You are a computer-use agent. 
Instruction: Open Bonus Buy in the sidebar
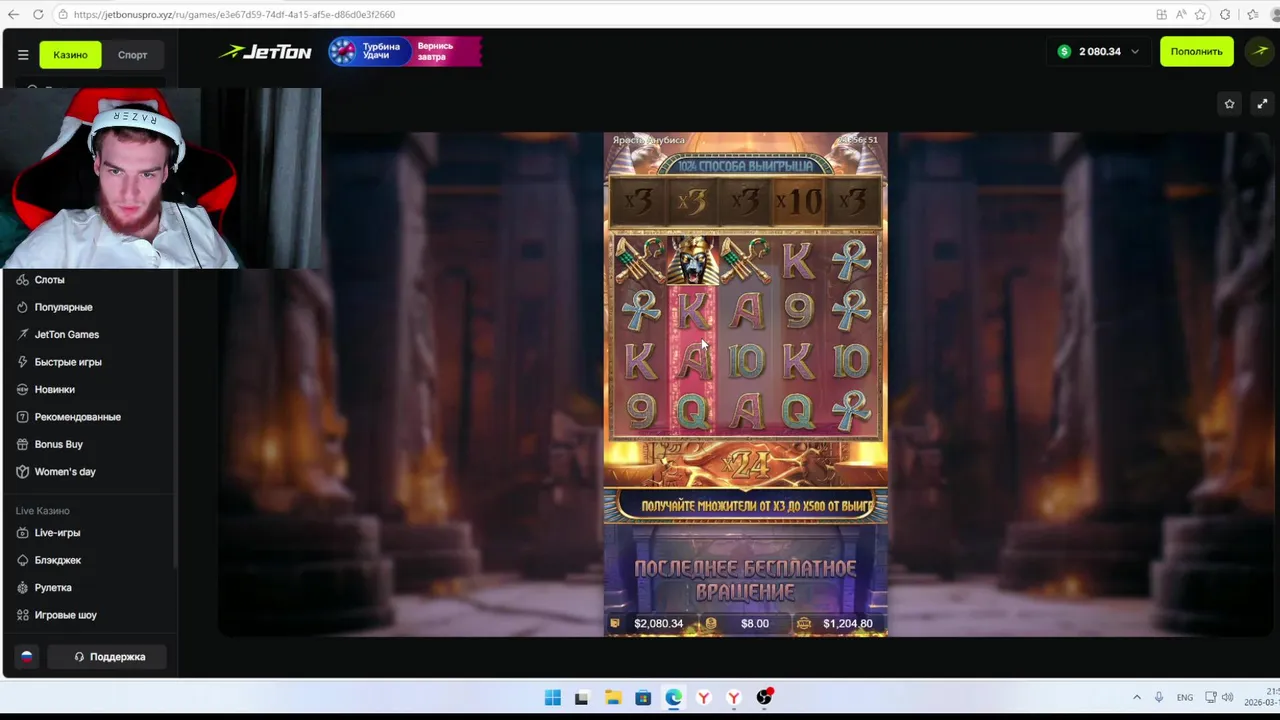58,444
